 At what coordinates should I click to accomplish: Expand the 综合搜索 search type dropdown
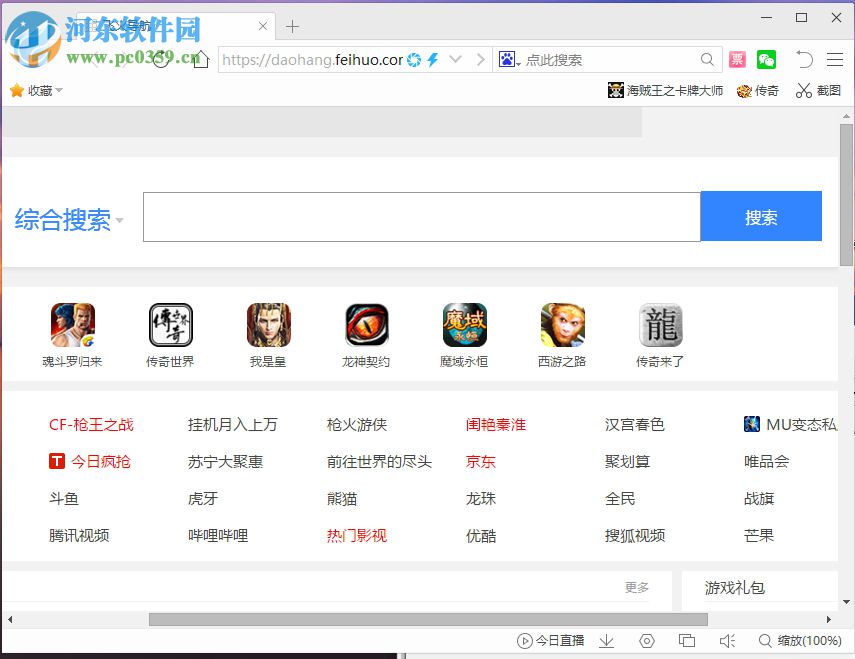(120, 221)
